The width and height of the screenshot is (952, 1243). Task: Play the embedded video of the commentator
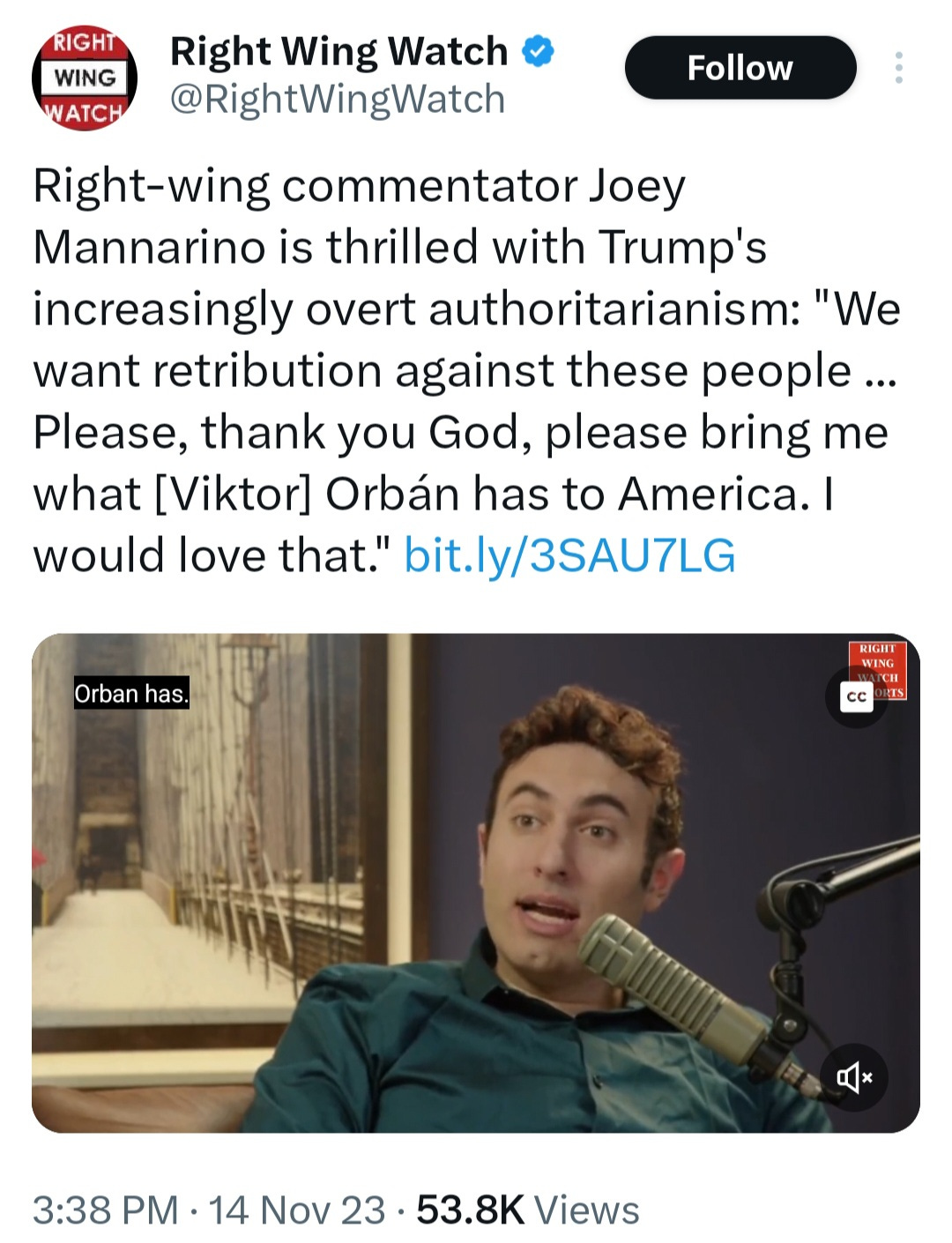click(x=476, y=883)
